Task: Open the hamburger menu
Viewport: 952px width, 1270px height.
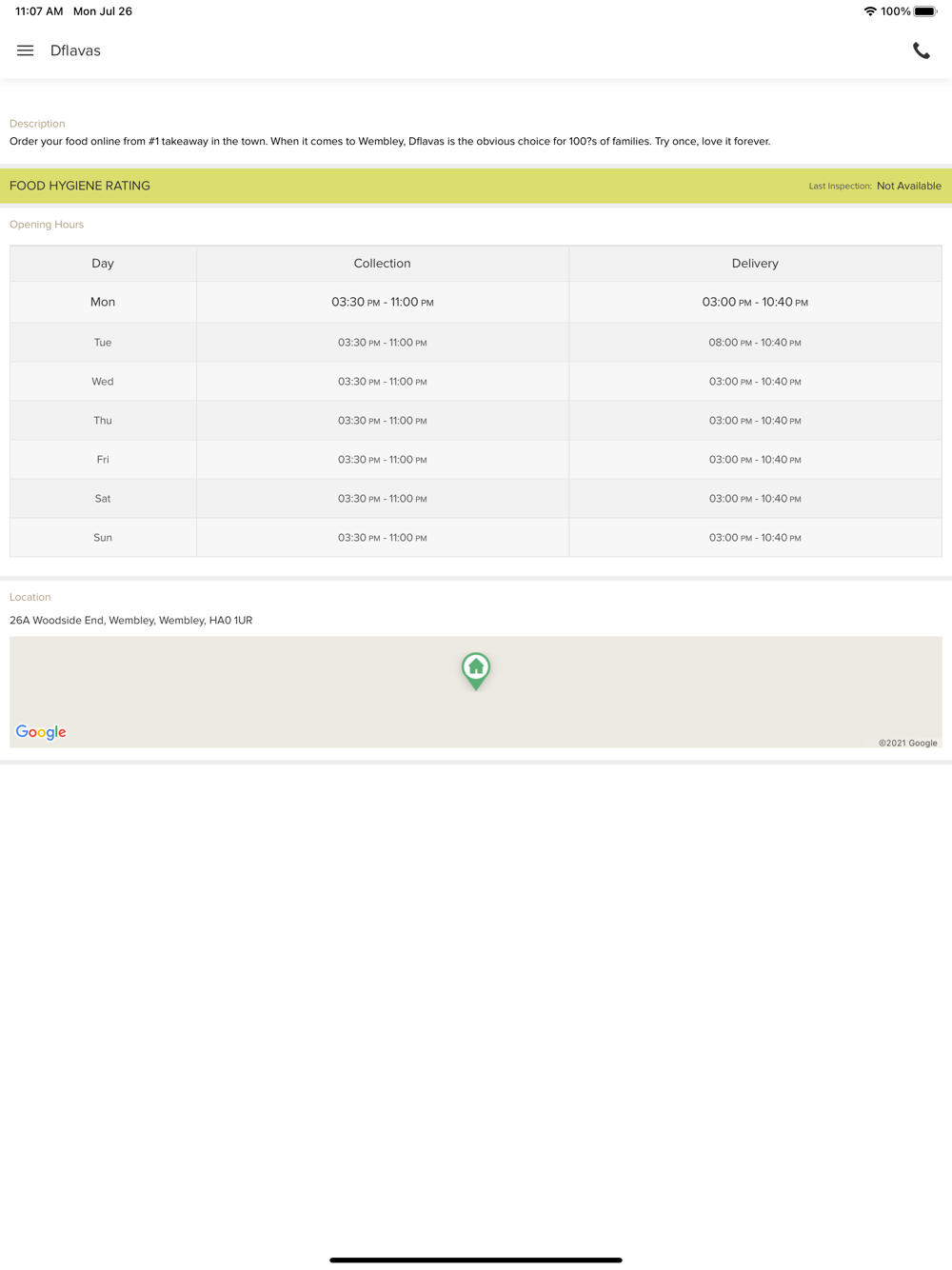Action: (x=26, y=50)
